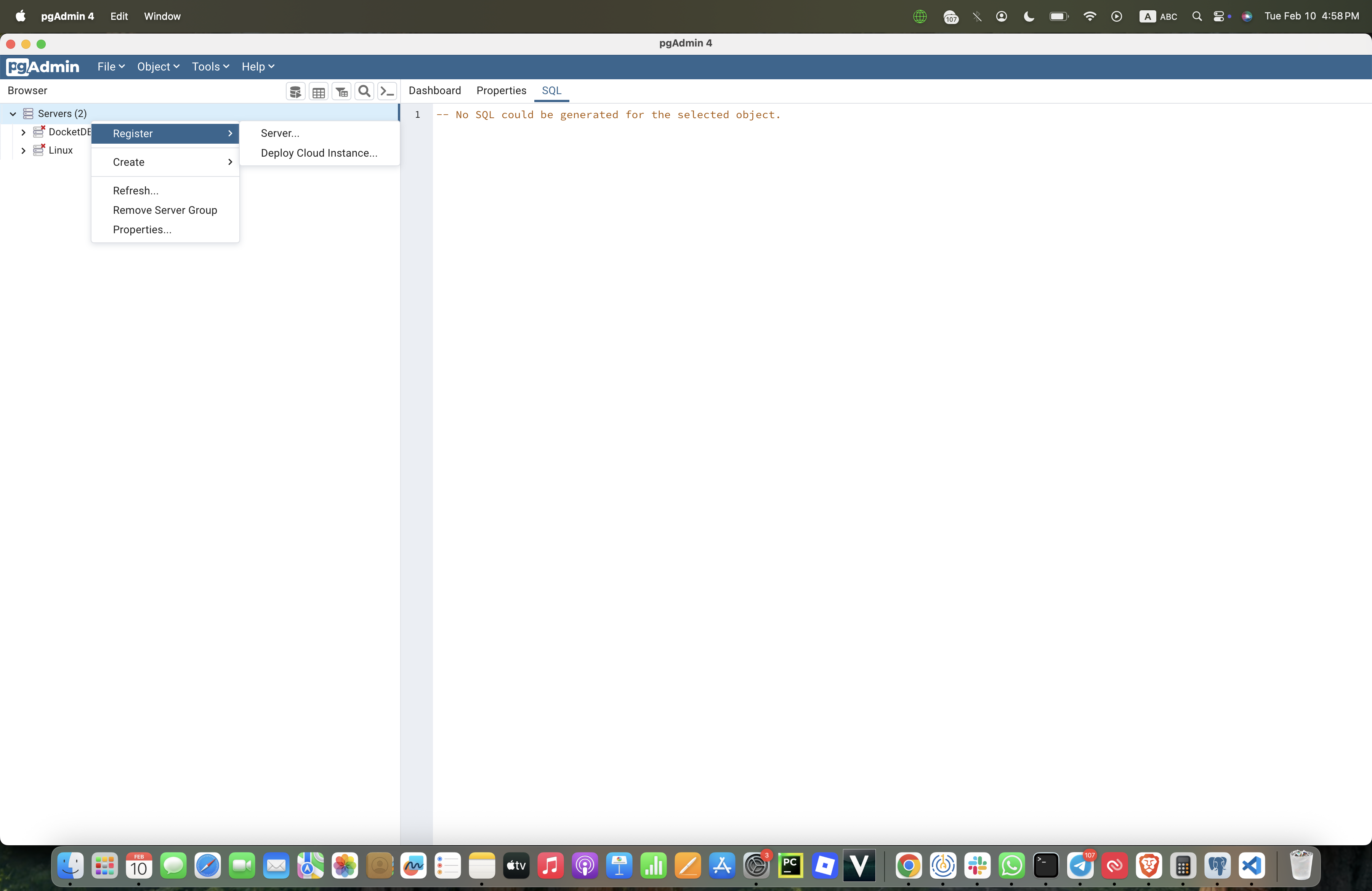Open the View Data grid tool
1372x891 pixels.
(x=318, y=91)
